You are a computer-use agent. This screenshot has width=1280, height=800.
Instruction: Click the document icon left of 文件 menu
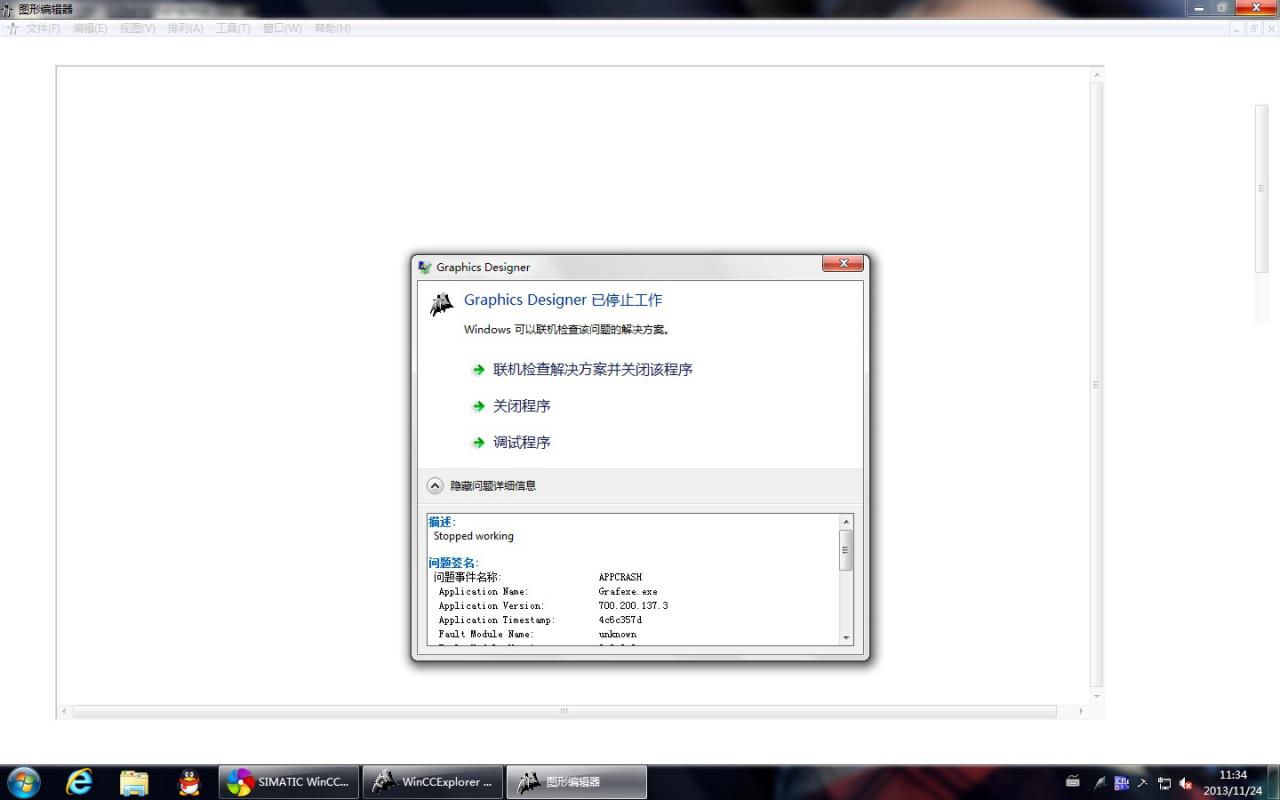[x=13, y=29]
